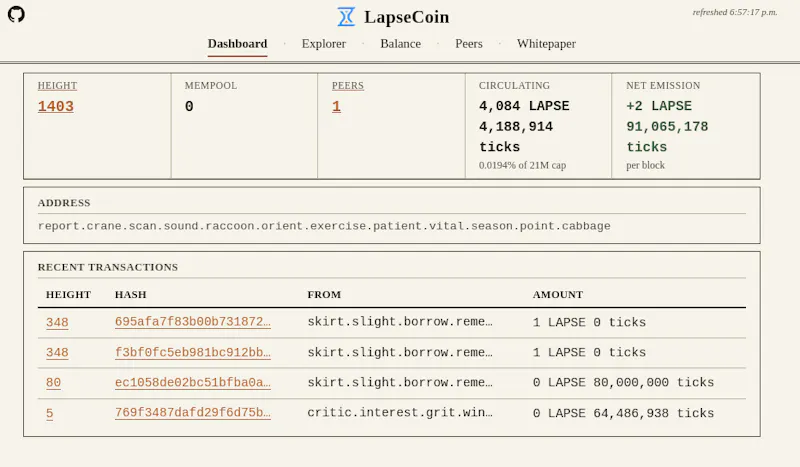Click the MEMPOOL label

(211, 86)
